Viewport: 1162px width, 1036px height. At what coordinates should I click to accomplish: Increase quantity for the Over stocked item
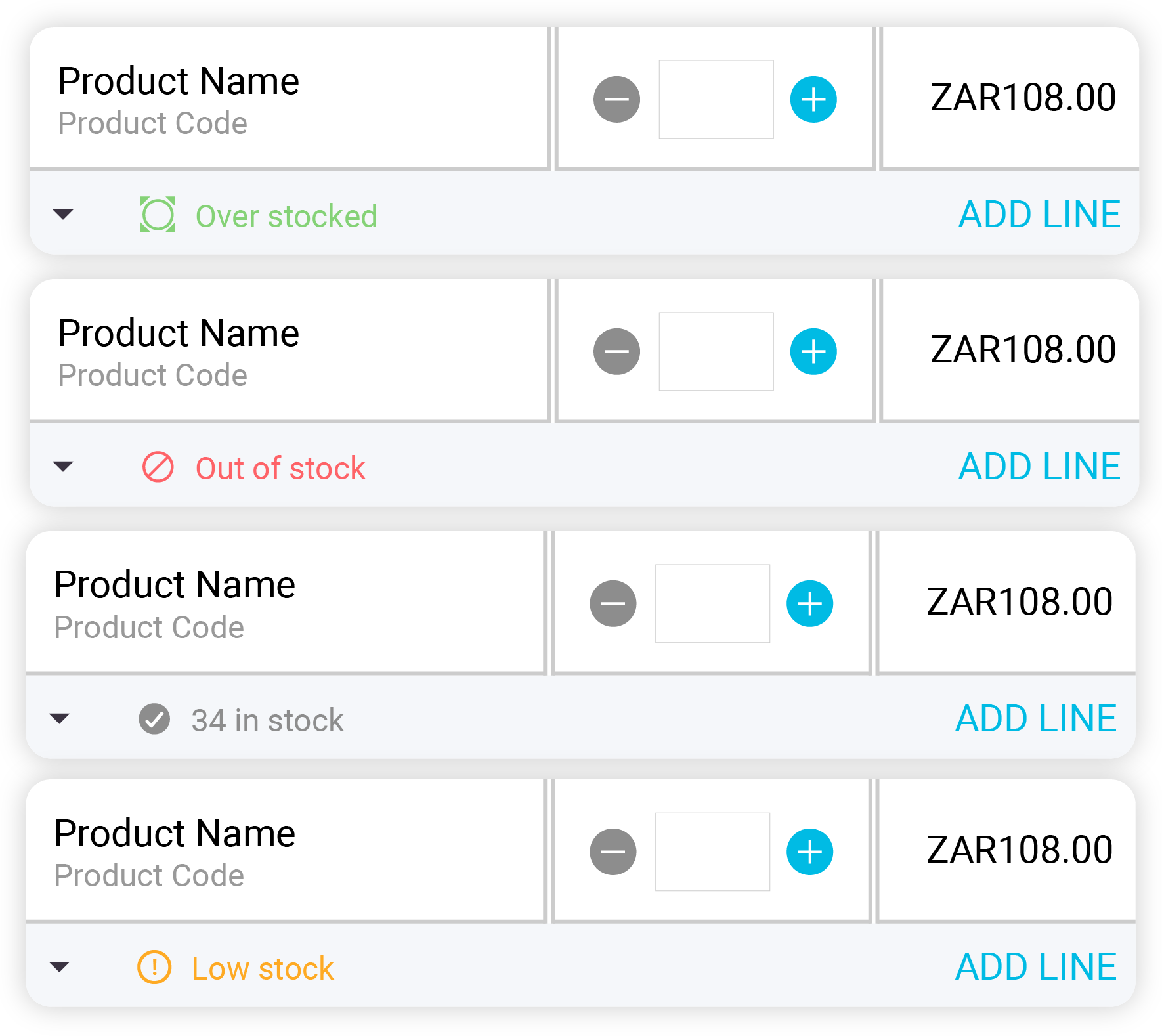(x=814, y=98)
